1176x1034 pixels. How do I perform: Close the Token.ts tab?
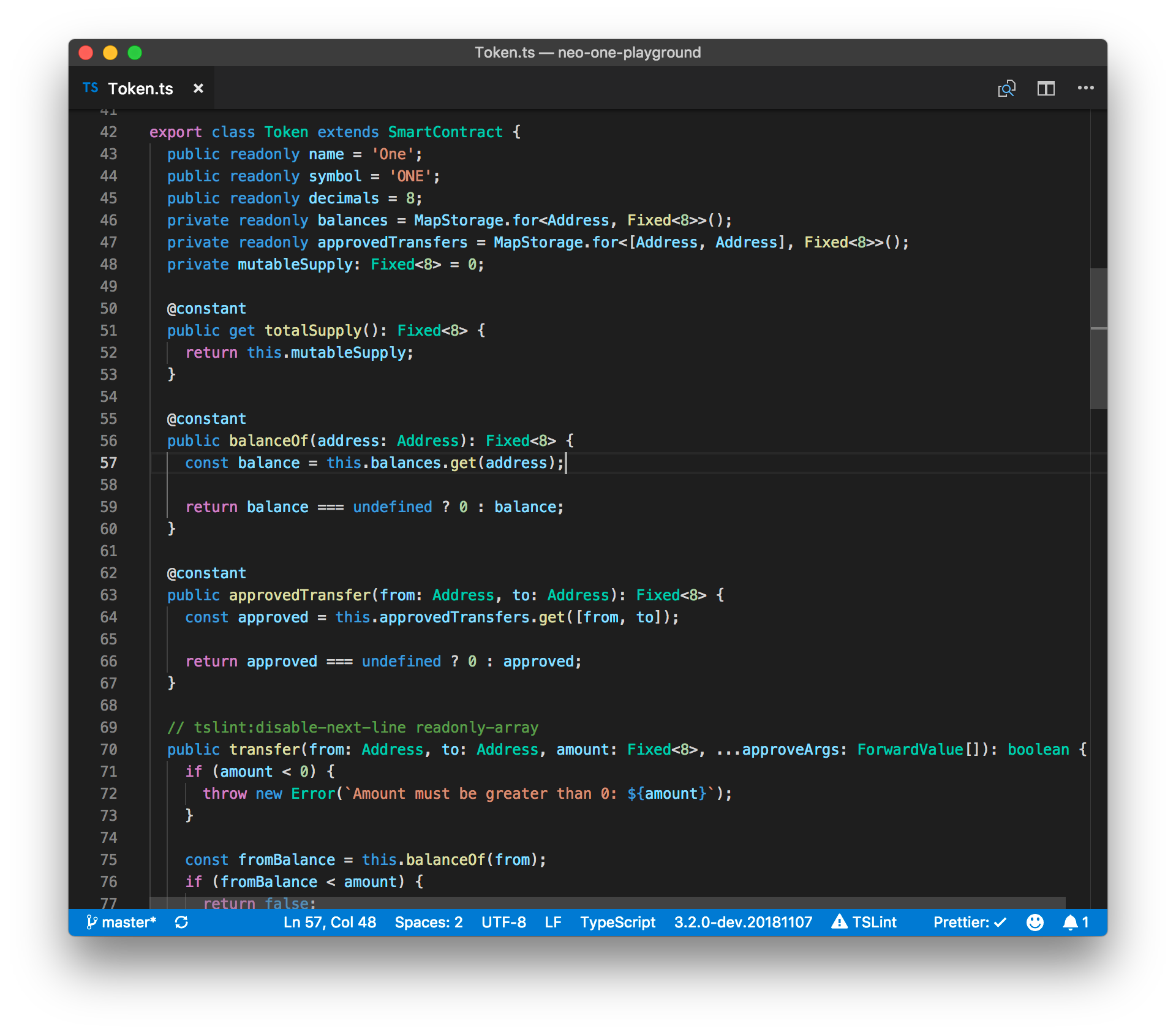pyautogui.click(x=198, y=89)
